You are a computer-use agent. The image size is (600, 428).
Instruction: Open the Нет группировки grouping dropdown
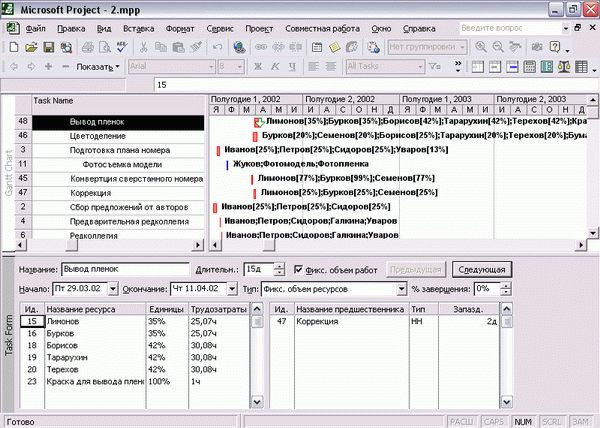click(x=463, y=47)
